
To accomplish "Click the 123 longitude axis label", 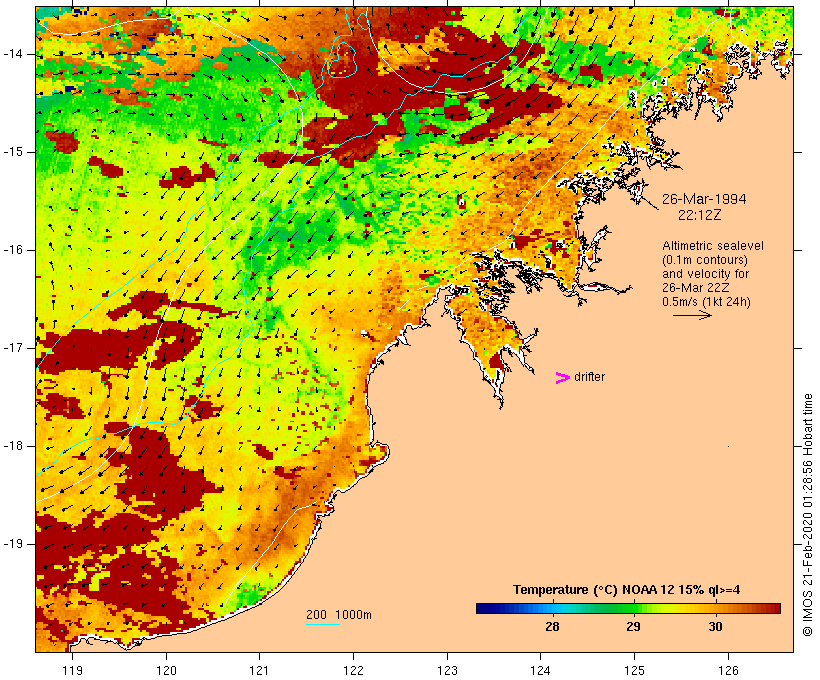I will (x=447, y=670).
